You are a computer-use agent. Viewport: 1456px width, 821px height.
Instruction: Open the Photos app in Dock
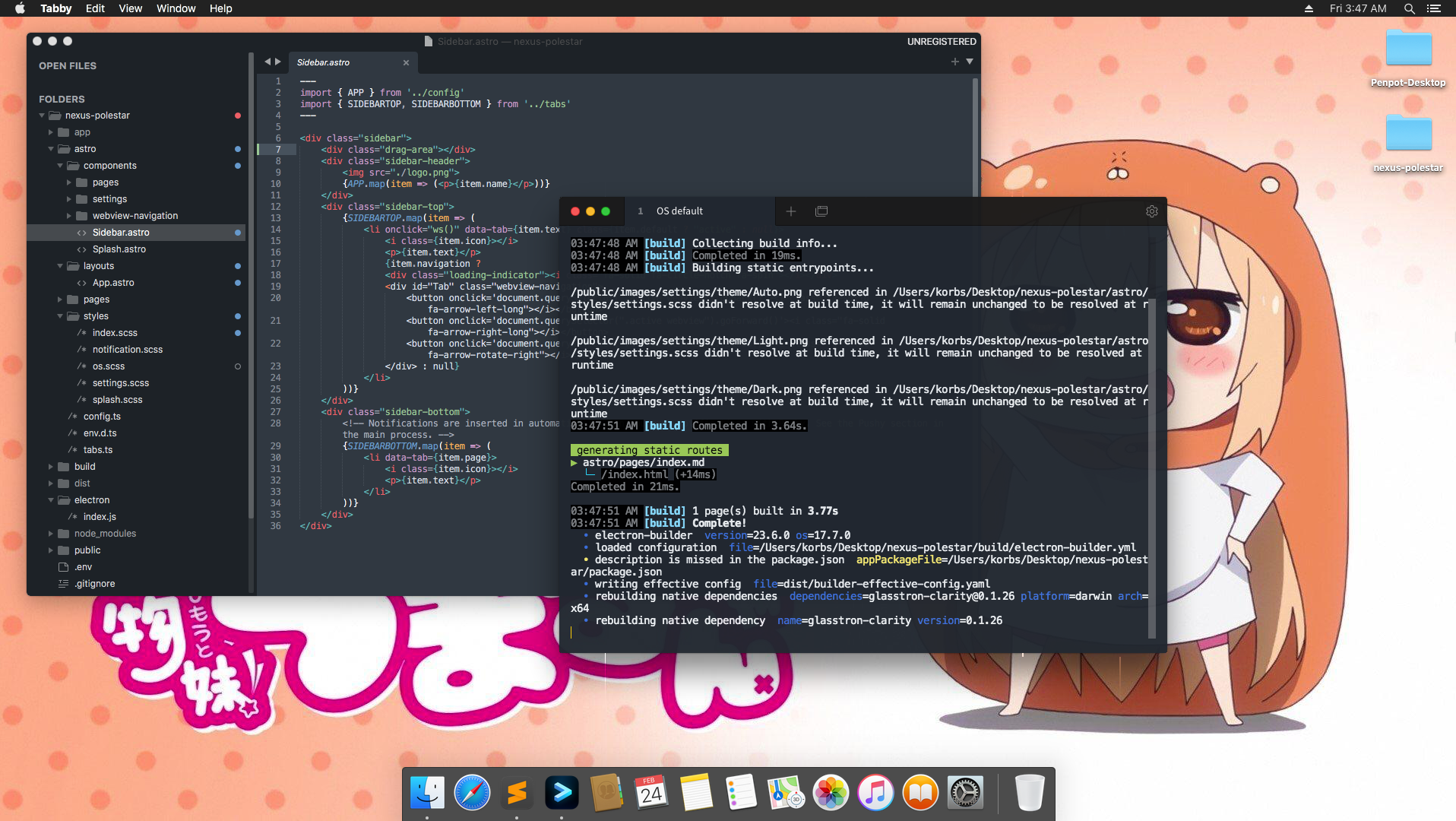tap(831, 793)
